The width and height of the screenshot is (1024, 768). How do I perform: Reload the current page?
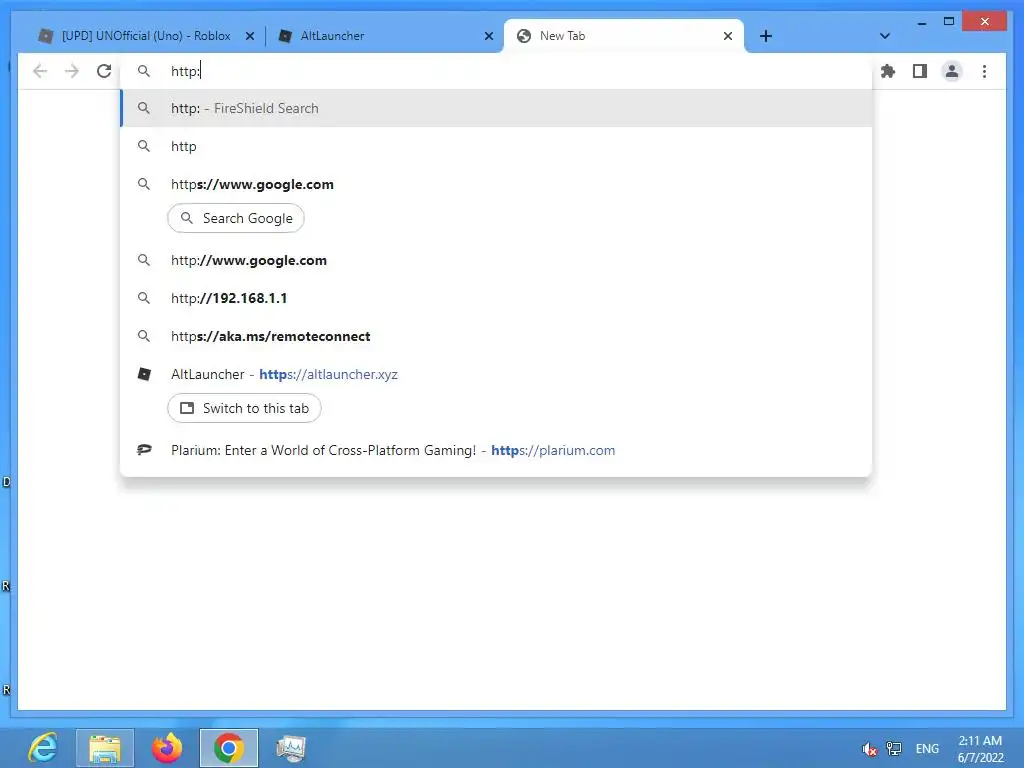[104, 71]
